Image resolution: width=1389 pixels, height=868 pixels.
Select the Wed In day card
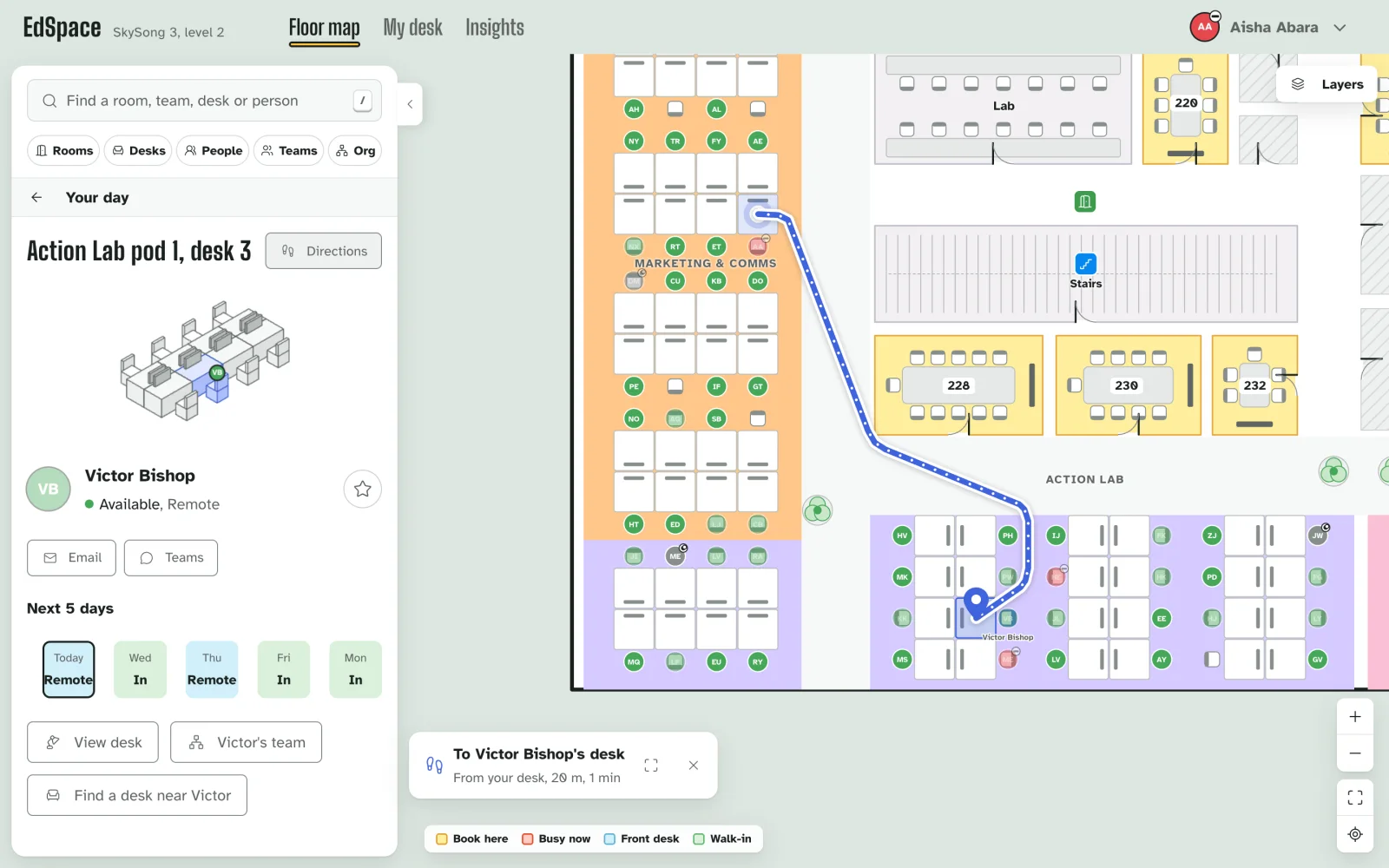click(141, 669)
